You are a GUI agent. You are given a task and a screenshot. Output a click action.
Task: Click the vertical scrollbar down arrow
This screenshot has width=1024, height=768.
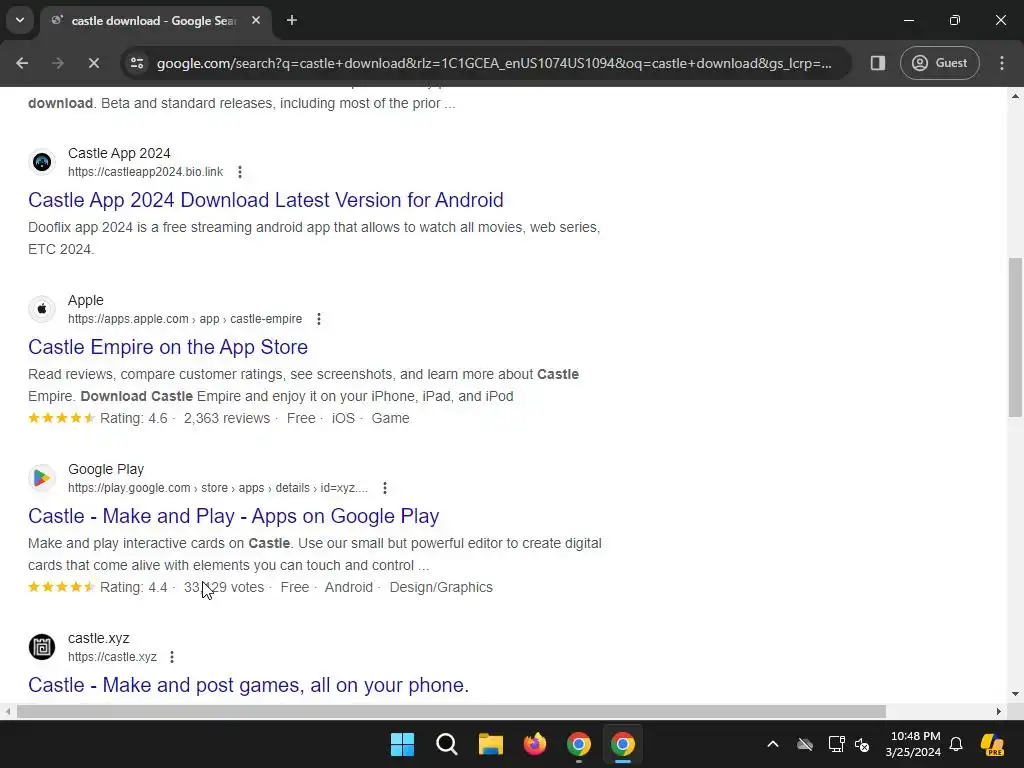click(1015, 694)
